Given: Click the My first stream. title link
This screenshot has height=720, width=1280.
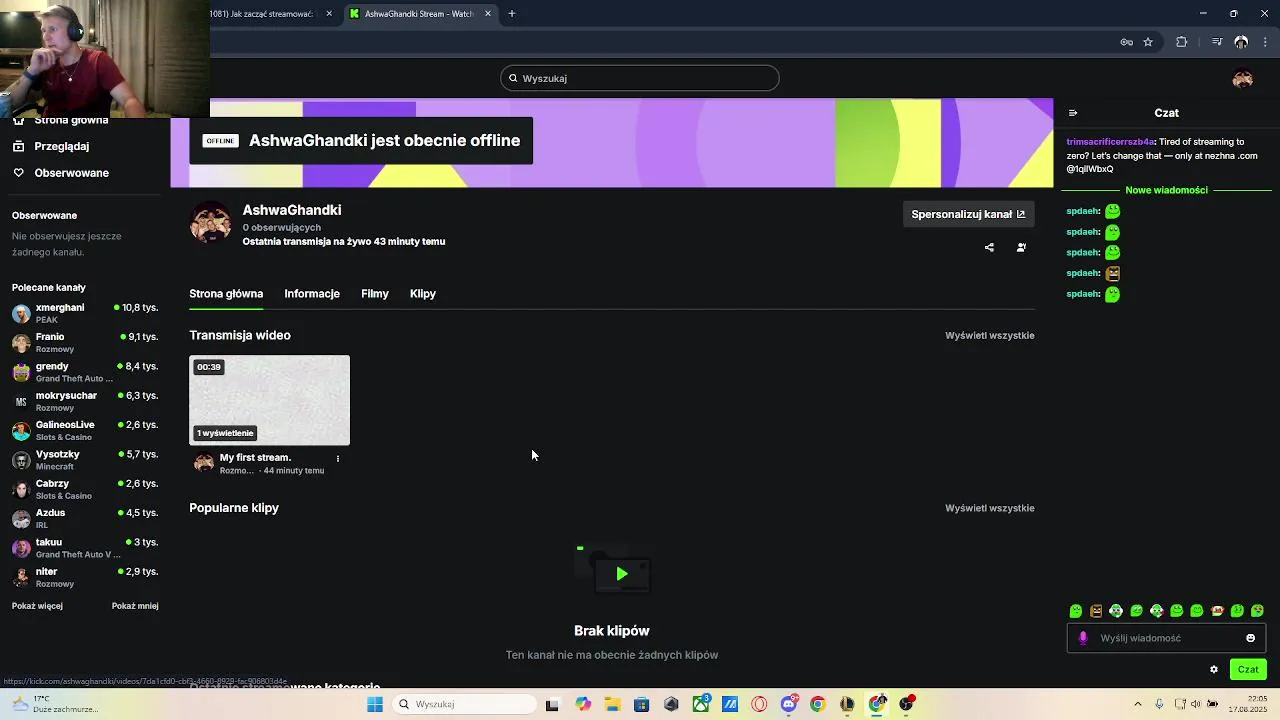Looking at the screenshot, I should point(255,457).
